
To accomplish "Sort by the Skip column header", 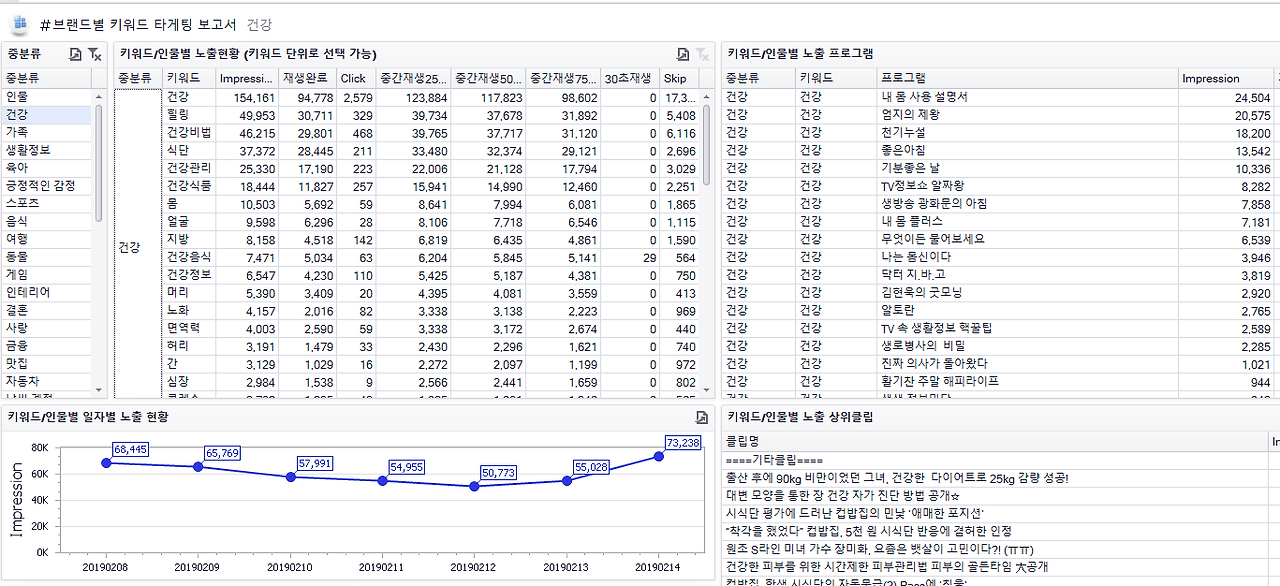I will pos(679,78).
